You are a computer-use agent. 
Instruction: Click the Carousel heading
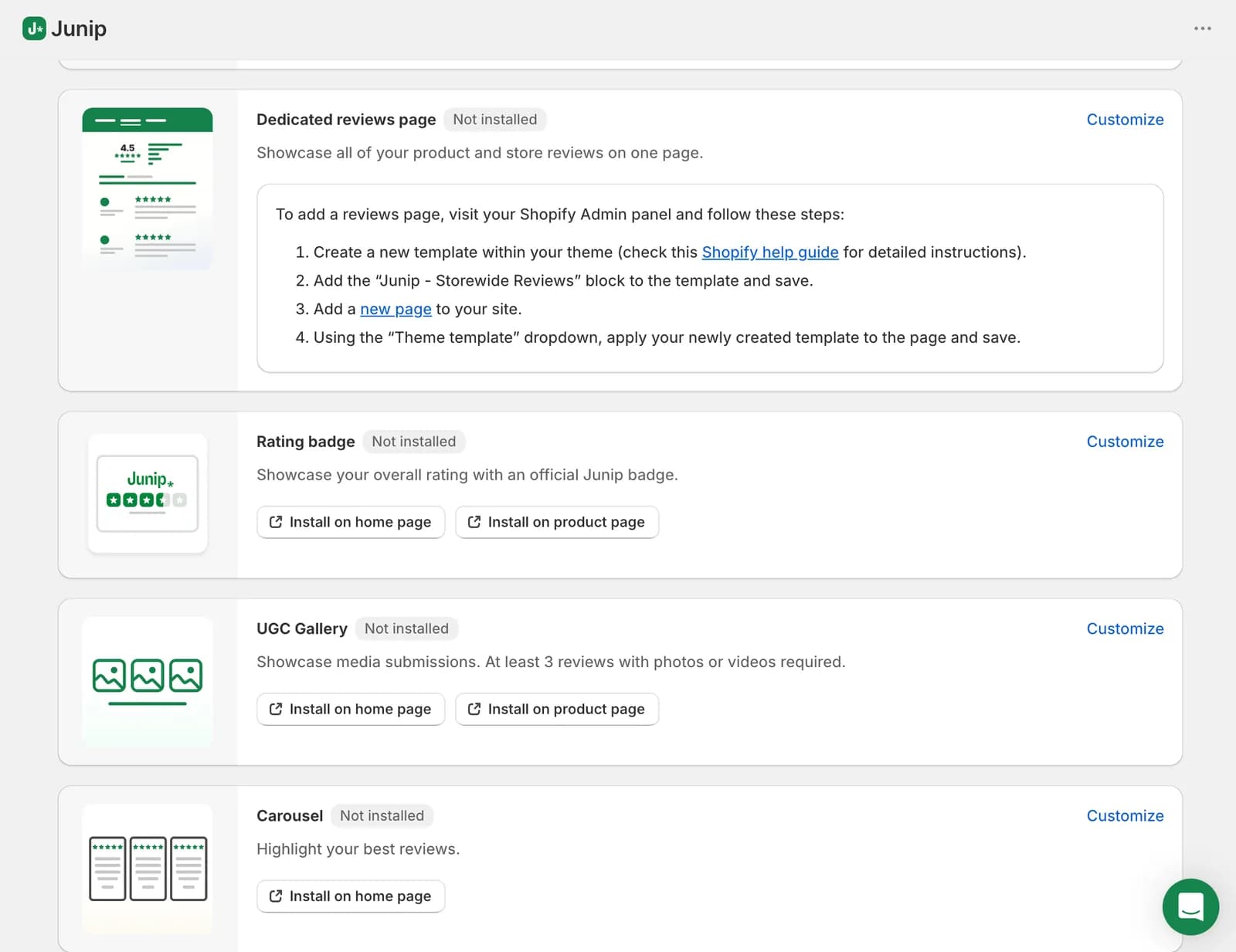click(290, 815)
